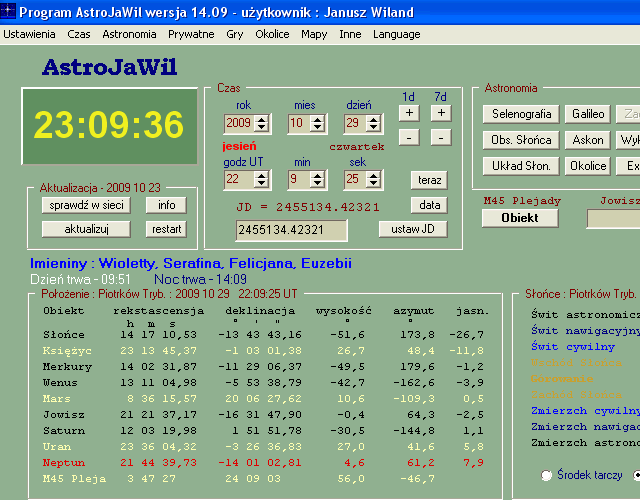Open the Gry menu
Viewport: 640px width, 500px height.
click(x=235, y=34)
